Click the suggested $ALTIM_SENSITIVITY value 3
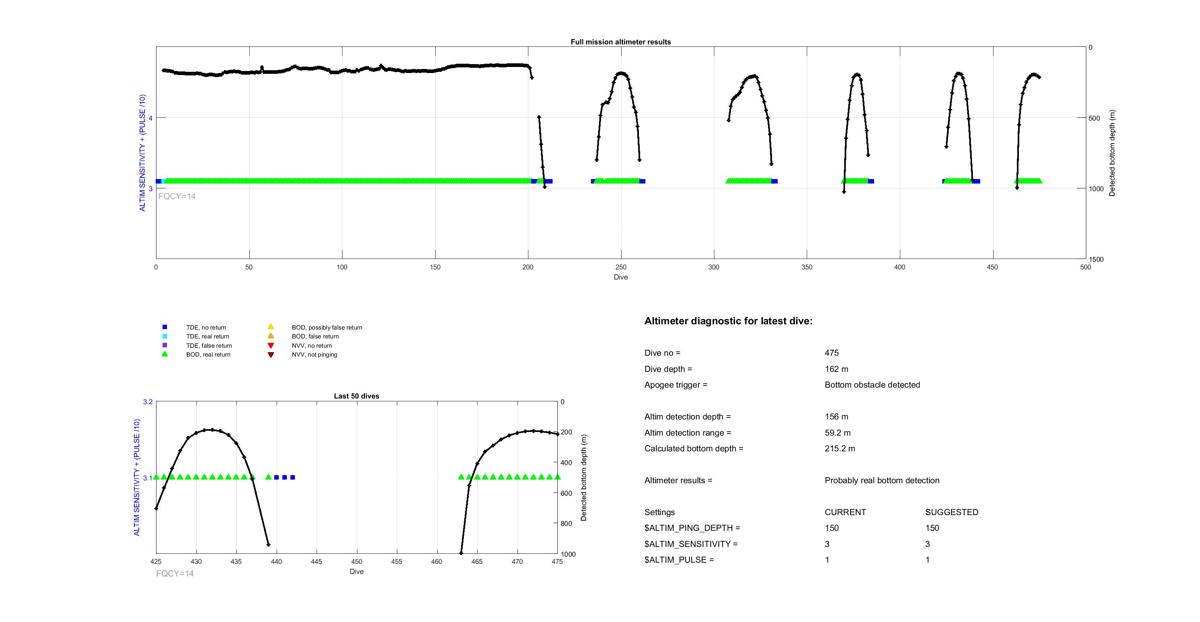 [928, 544]
